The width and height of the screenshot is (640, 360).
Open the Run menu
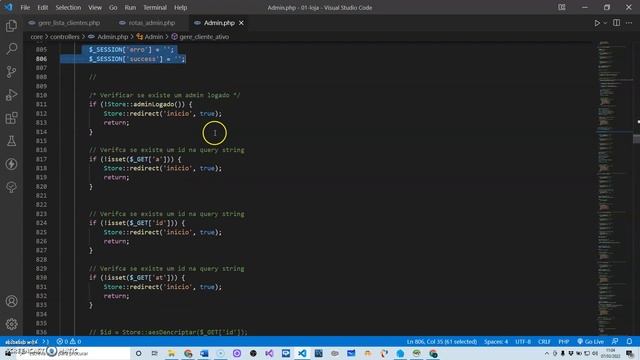[130, 7]
